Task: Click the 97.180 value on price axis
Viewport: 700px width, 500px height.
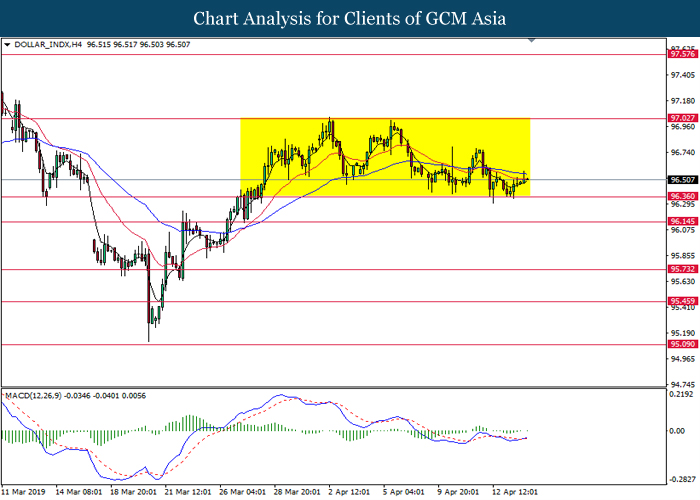Action: tap(681, 101)
